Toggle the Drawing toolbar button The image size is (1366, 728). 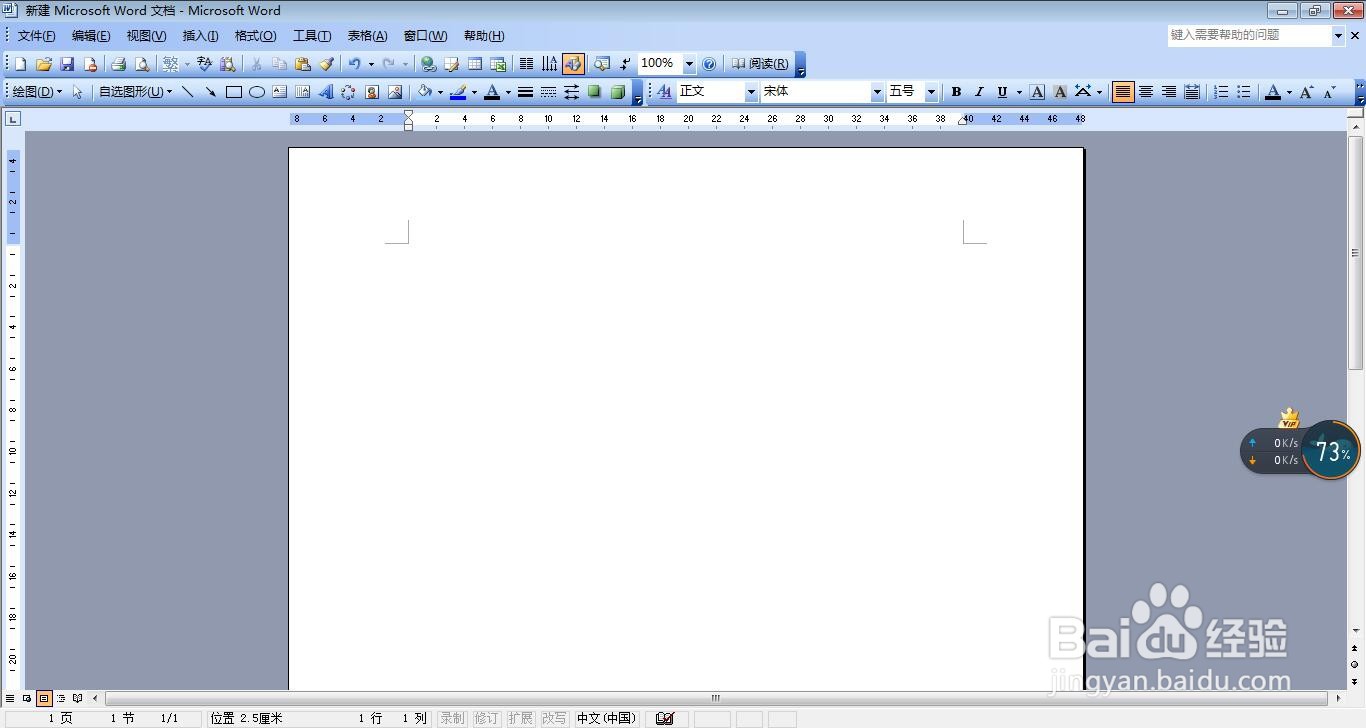(573, 64)
